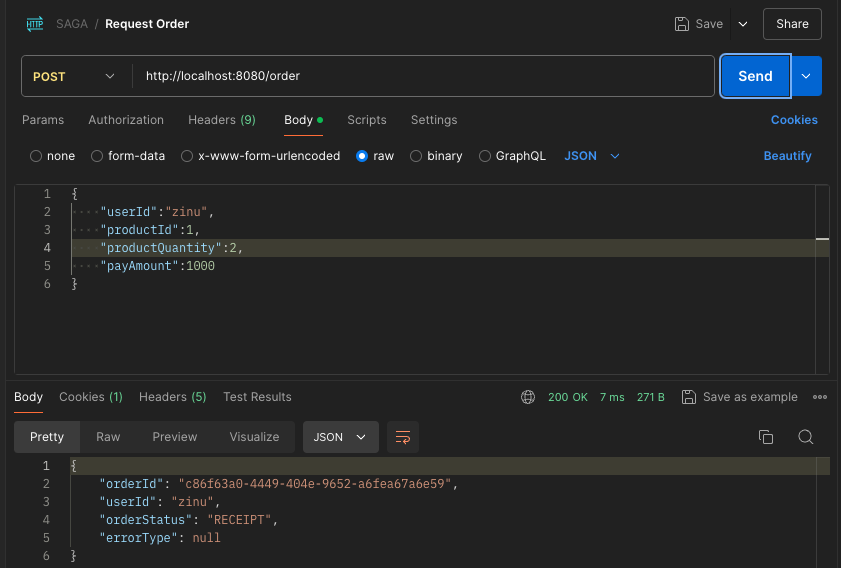Expand the Send options arrow
This screenshot has width=841, height=568.
pyautogui.click(x=806, y=76)
